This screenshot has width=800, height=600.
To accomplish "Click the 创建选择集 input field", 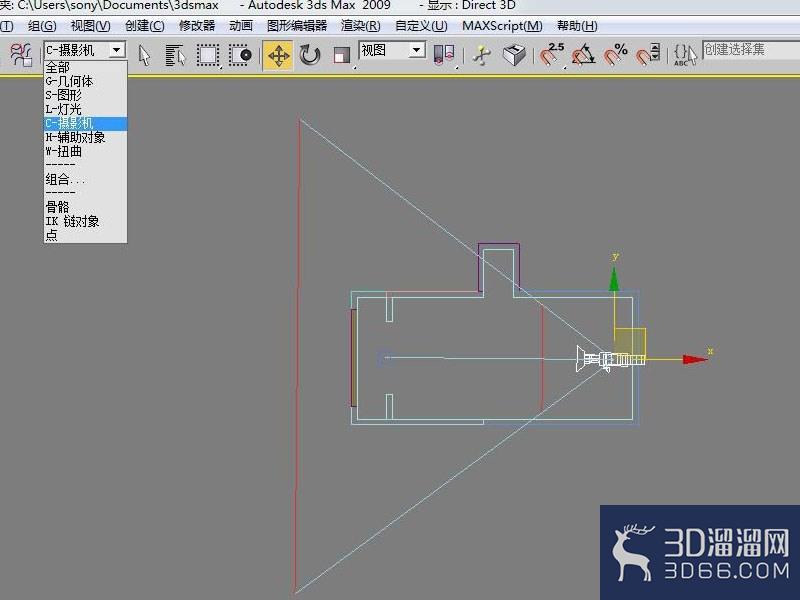I will click(751, 50).
